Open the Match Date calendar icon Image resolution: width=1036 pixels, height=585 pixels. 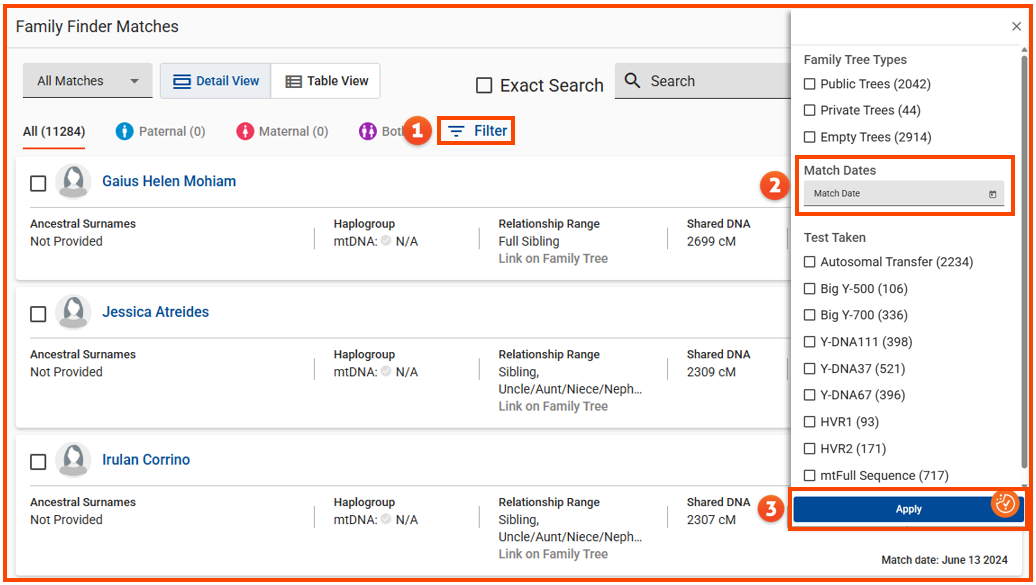click(x=992, y=194)
